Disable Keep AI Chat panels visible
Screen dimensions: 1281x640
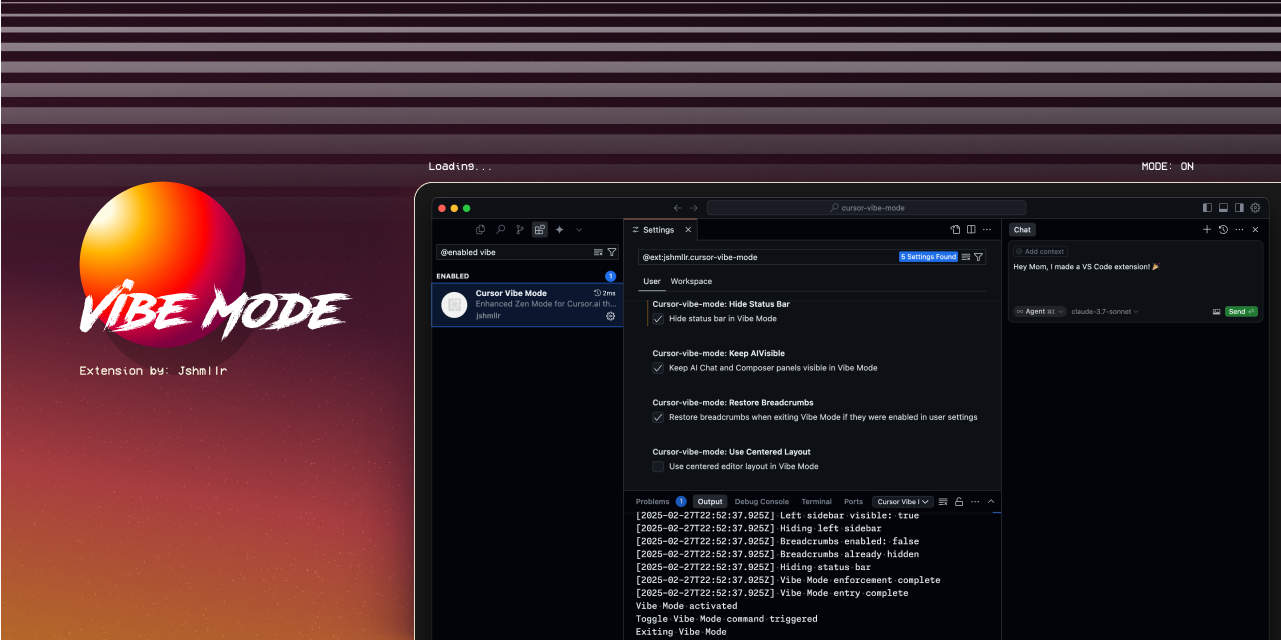tap(657, 368)
